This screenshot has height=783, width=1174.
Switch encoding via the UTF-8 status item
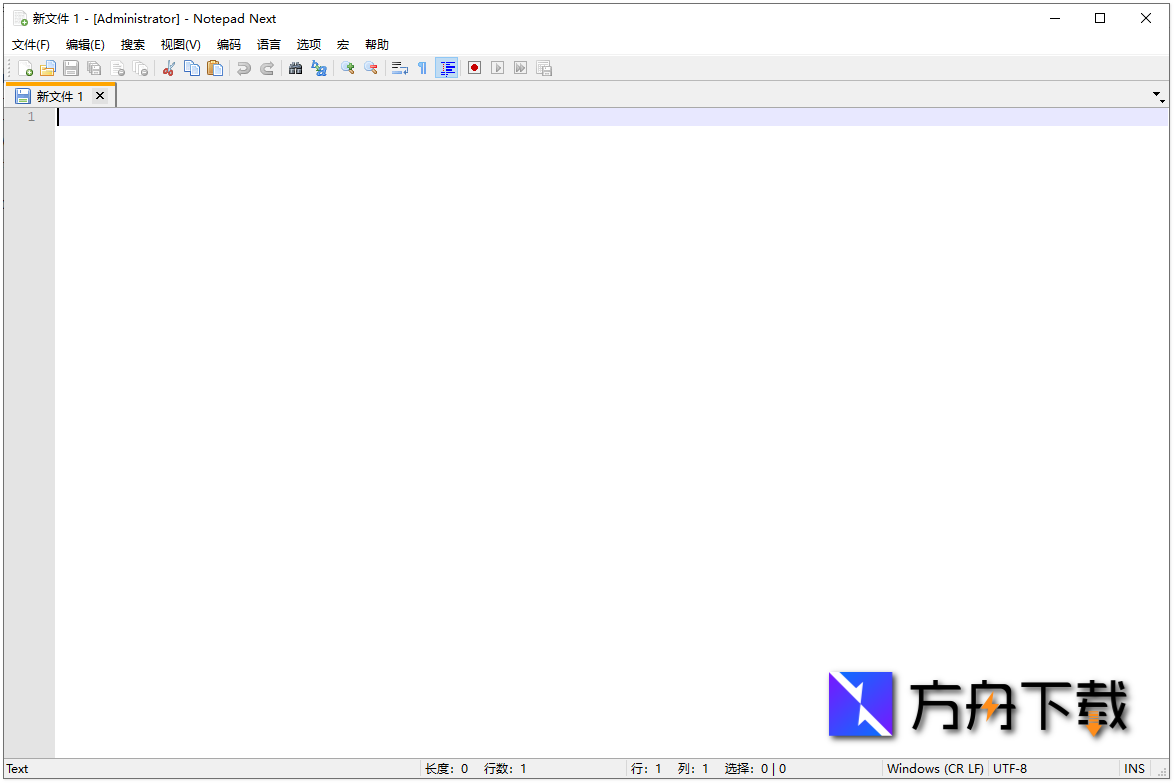pyautogui.click(x=1010, y=768)
